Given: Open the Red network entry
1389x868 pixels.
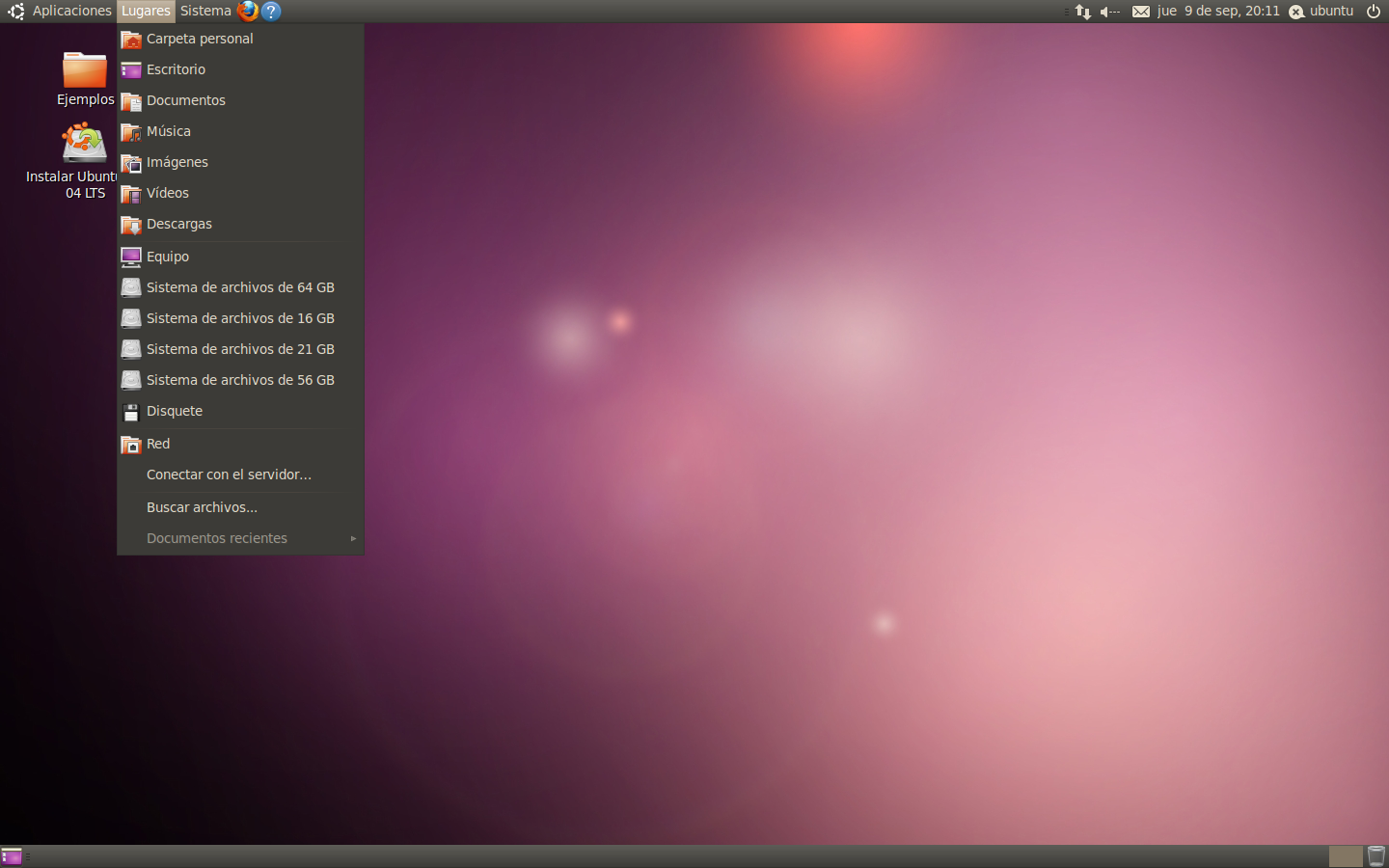Looking at the screenshot, I should [x=240, y=444].
